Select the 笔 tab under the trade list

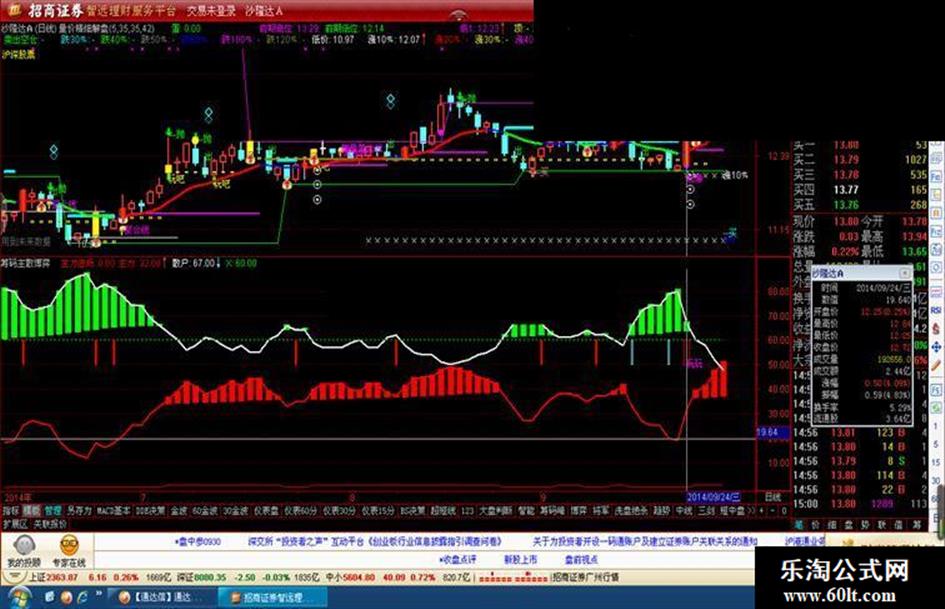click(799, 525)
